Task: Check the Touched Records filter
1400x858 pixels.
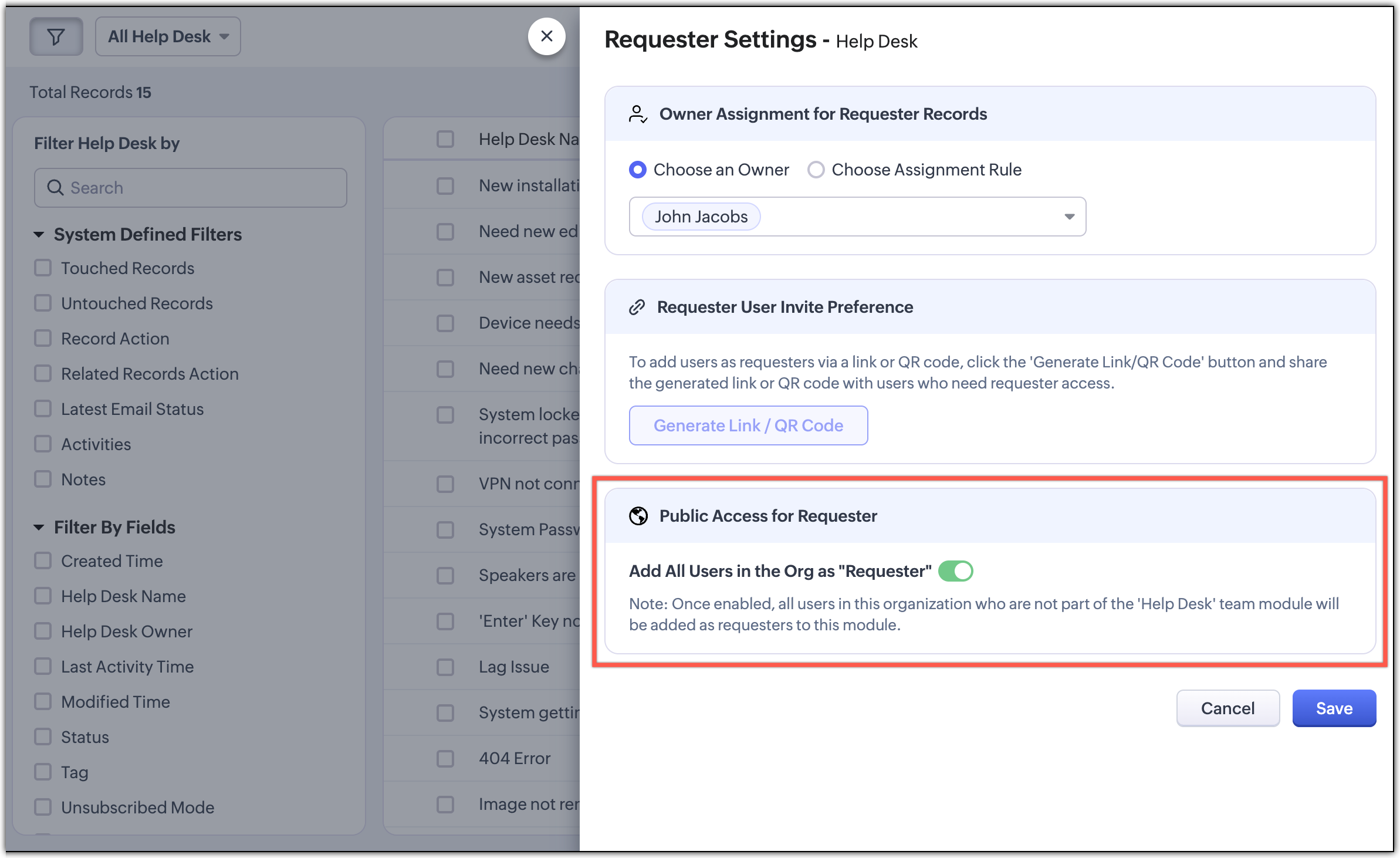Action: pos(43,268)
